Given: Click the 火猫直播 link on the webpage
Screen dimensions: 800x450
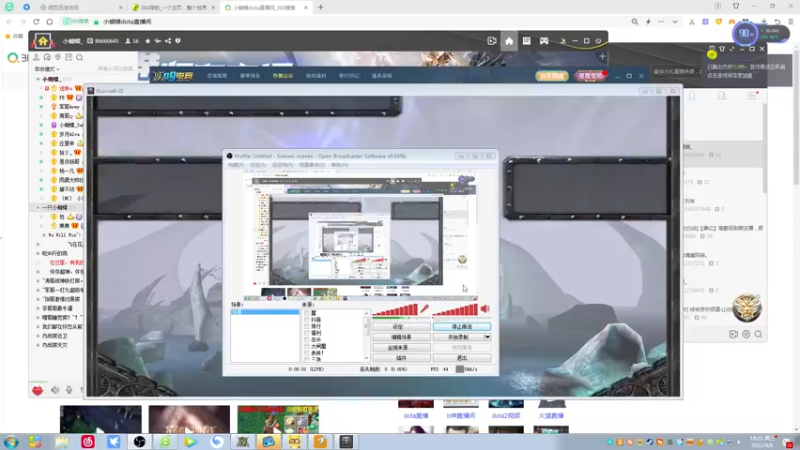Looking at the screenshot, I should click(551, 416).
